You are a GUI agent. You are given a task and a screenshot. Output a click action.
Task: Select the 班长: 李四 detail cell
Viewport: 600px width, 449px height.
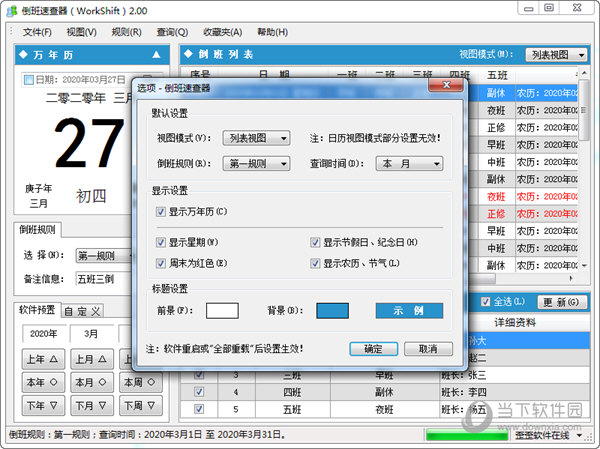(515, 392)
